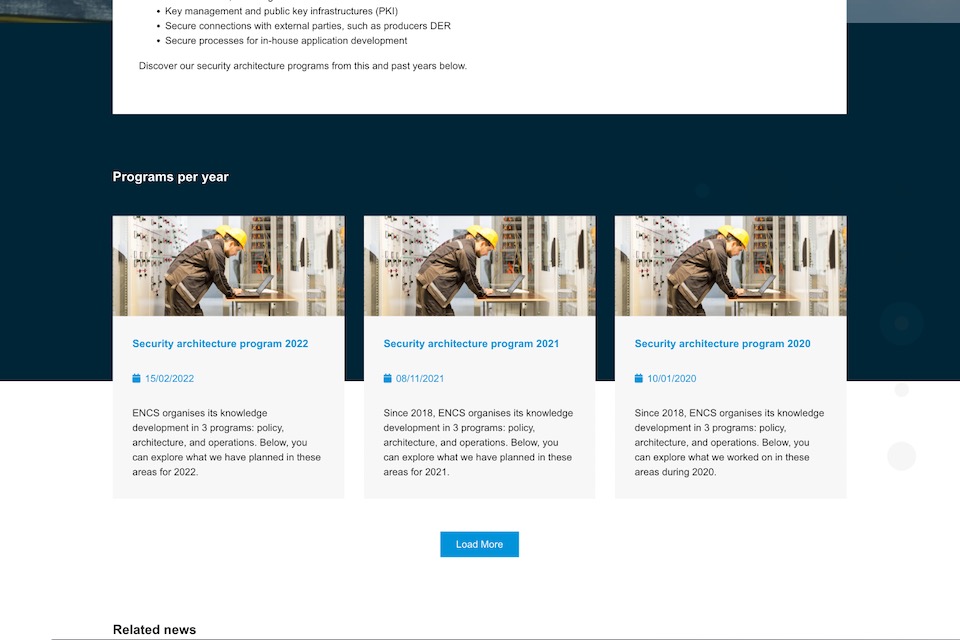Click calendar icon beside 10/01/2020
The image size is (960, 640).
click(639, 378)
